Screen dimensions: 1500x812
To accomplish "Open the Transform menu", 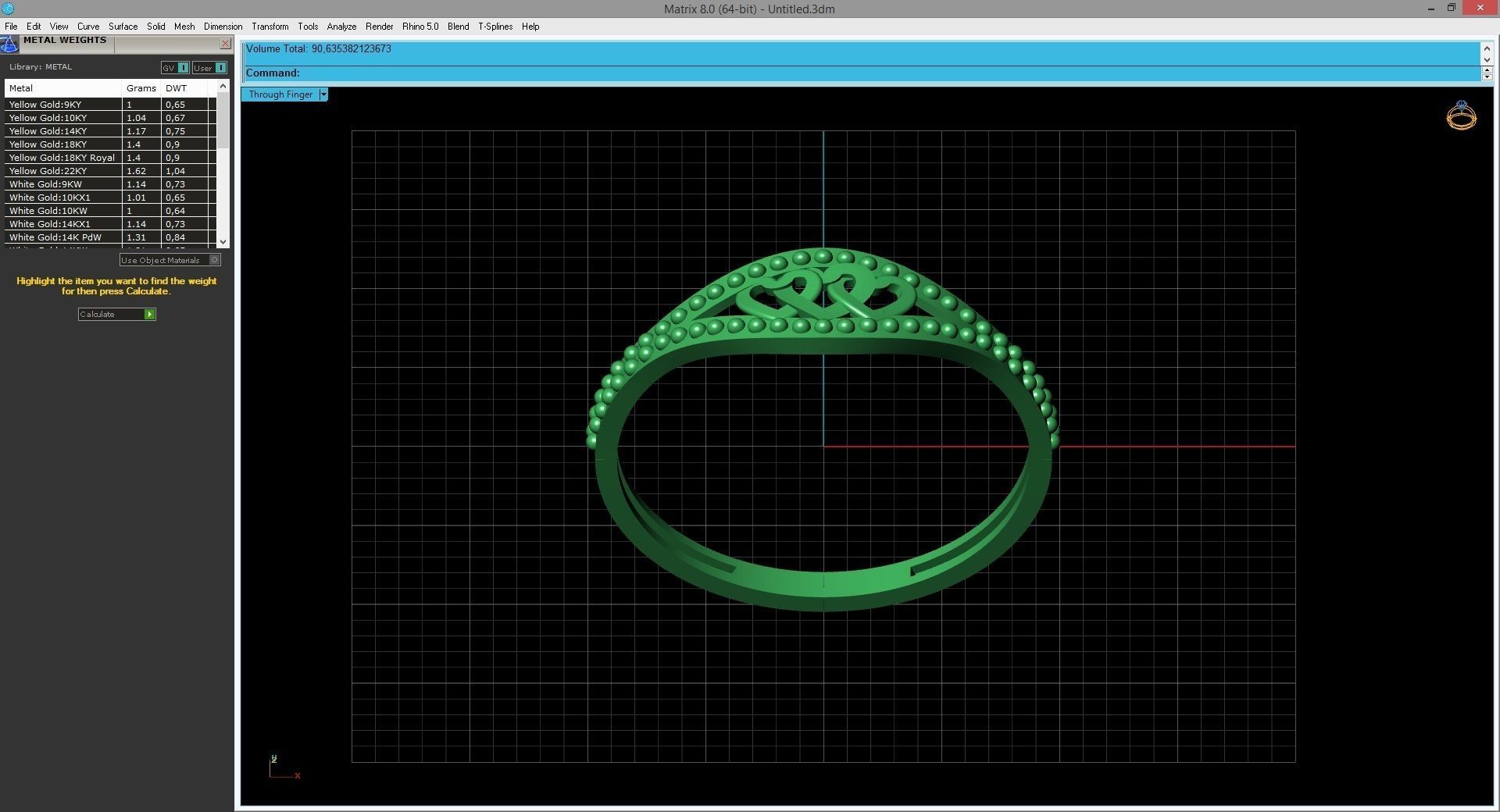I will pos(270,27).
